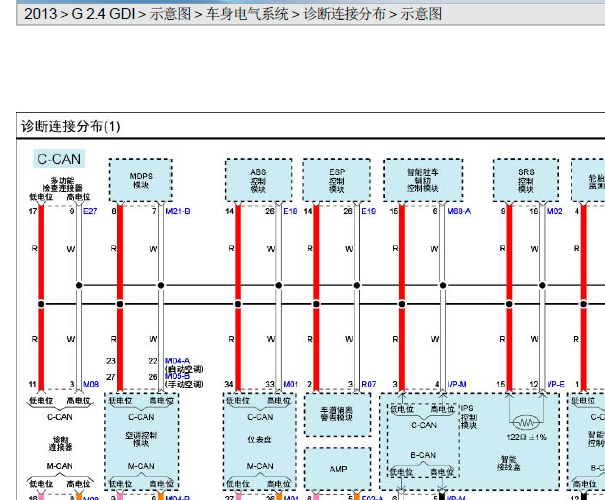Select the 车道偏离警告模块 box
Image resolution: width=605 pixels, height=500 pixels.
(x=338, y=414)
